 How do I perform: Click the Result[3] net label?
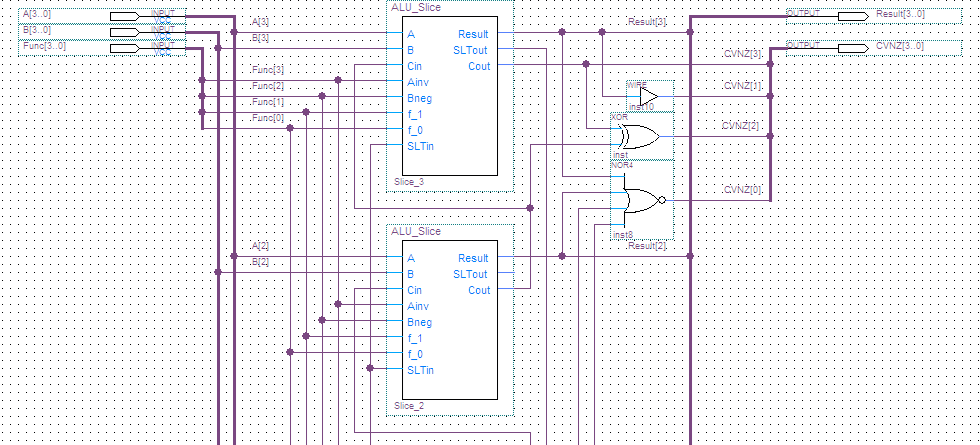[x=646, y=21]
